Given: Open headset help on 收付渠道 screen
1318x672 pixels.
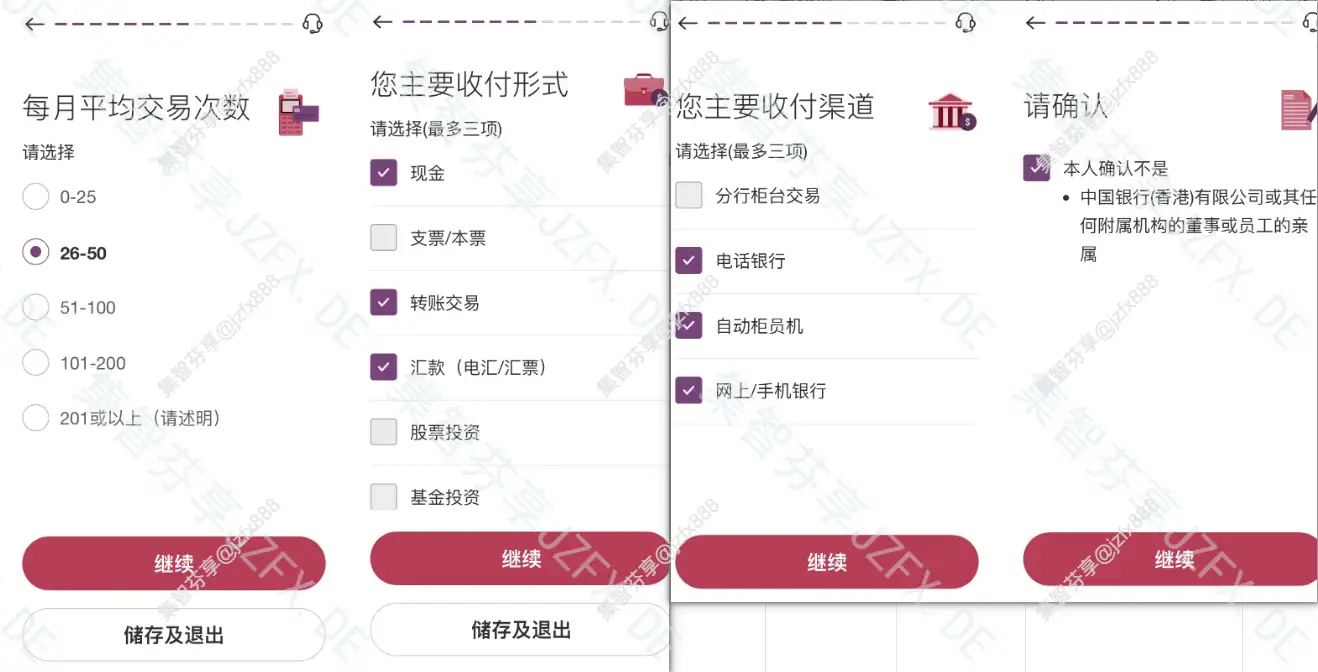Looking at the screenshot, I should pyautogui.click(x=965, y=22).
